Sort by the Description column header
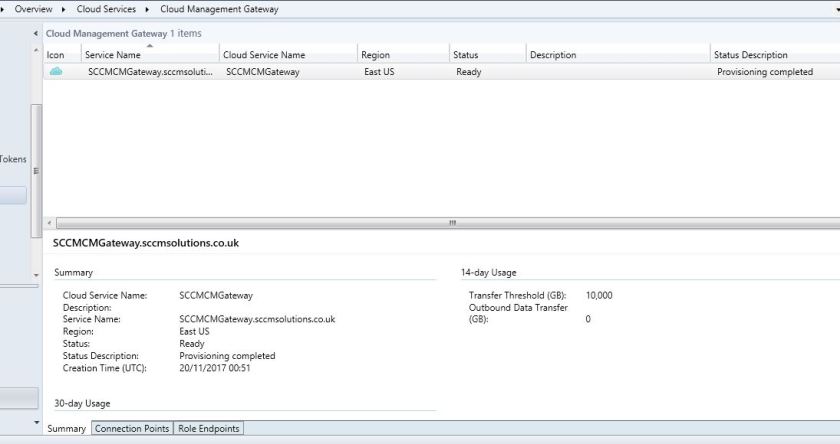 coord(618,55)
